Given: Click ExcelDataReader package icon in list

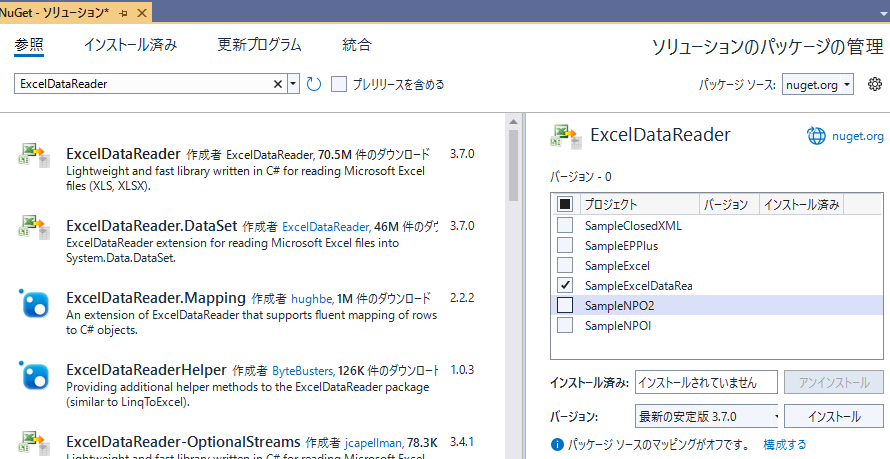Looking at the screenshot, I should 34,155.
